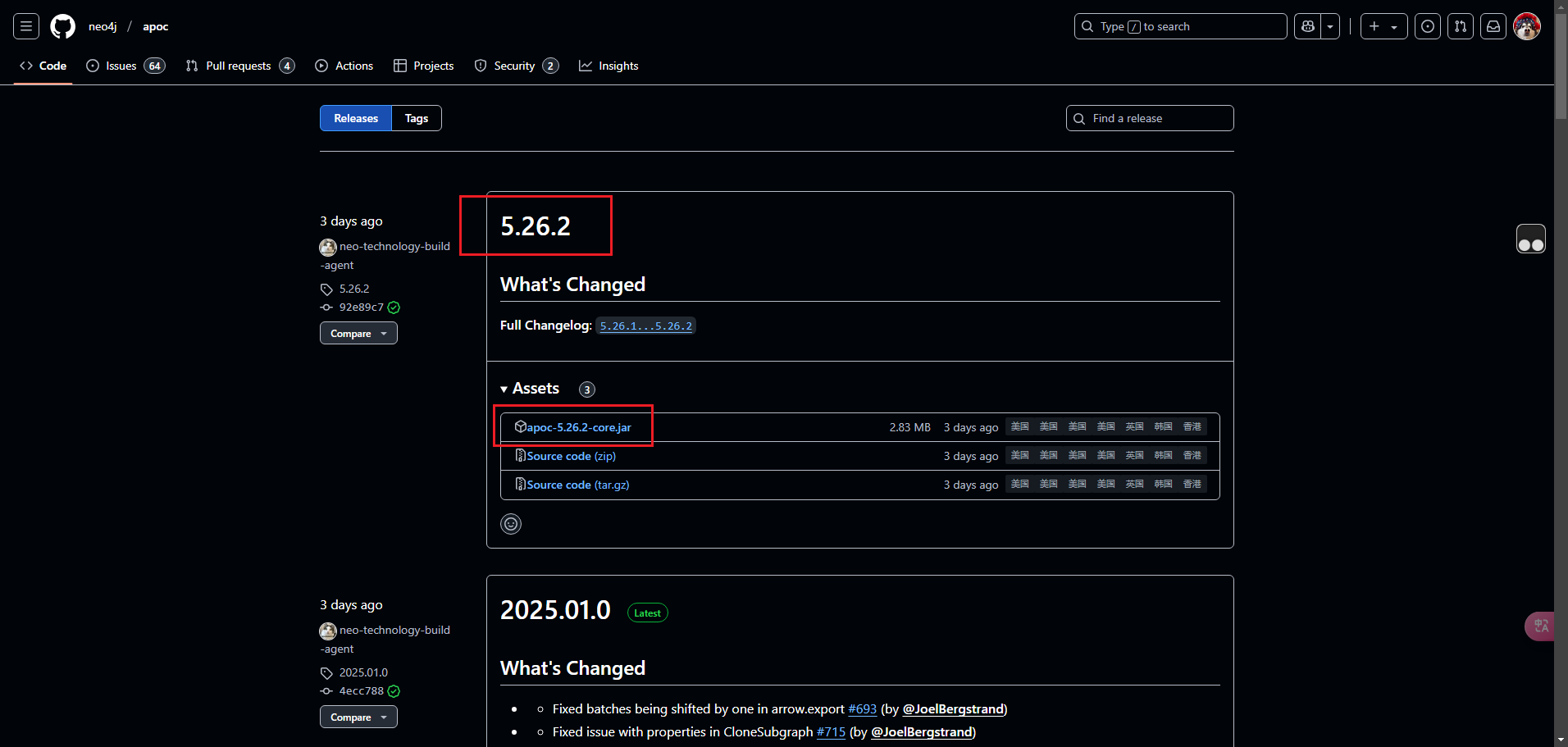Select the Releases button
This screenshot has height=747, width=1568.
[356, 118]
